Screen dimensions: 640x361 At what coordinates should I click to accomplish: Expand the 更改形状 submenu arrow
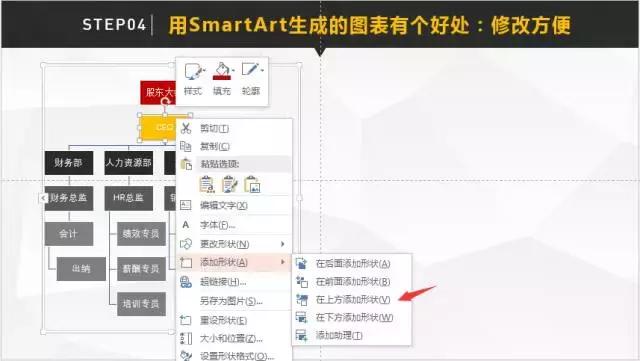[282, 244]
